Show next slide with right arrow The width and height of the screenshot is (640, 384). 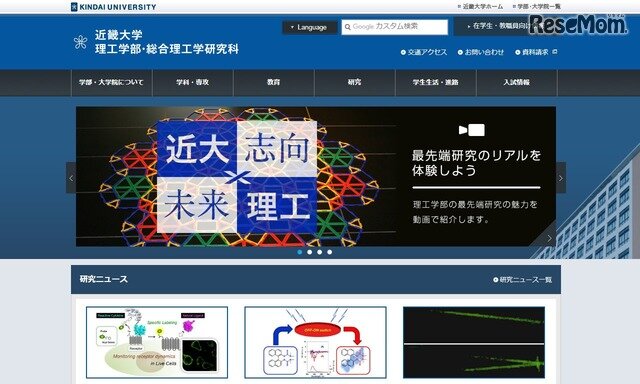tap(561, 178)
